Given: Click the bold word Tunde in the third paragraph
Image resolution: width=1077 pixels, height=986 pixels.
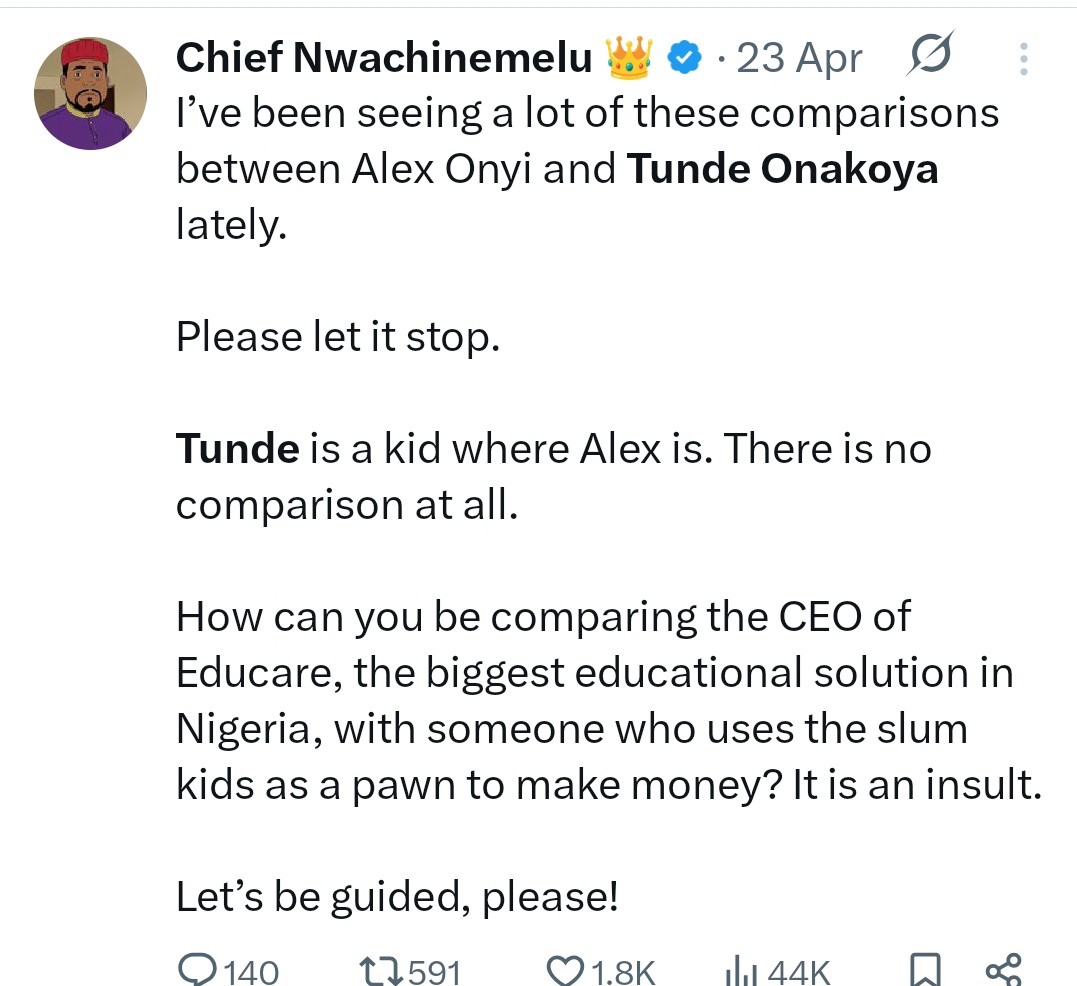Looking at the screenshot, I should pos(238,449).
